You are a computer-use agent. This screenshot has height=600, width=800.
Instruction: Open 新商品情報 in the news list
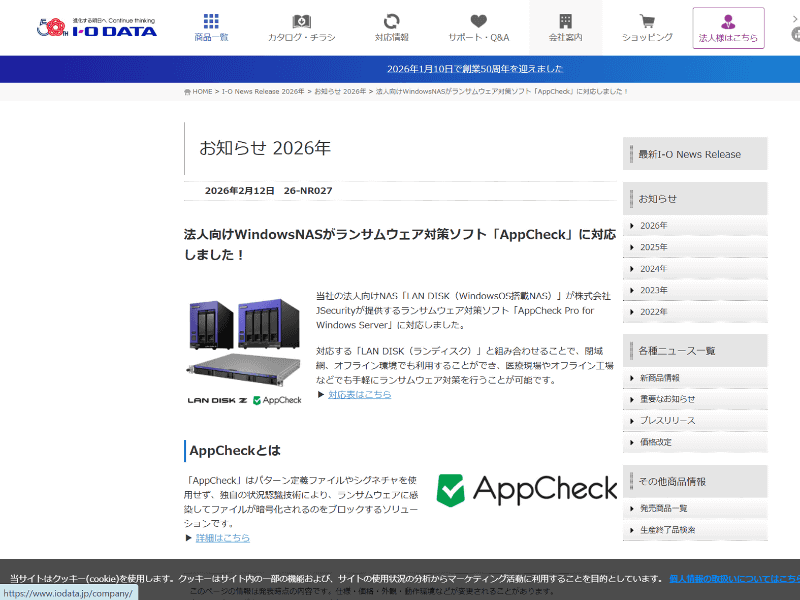[695, 378]
